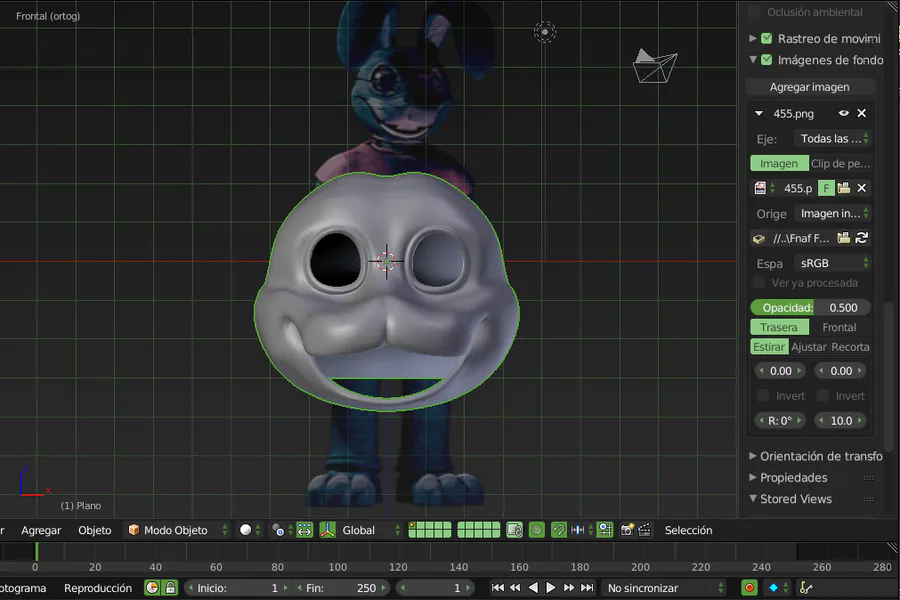Collapse the 455.png image settings
The height and width of the screenshot is (600, 900).
[x=759, y=113]
